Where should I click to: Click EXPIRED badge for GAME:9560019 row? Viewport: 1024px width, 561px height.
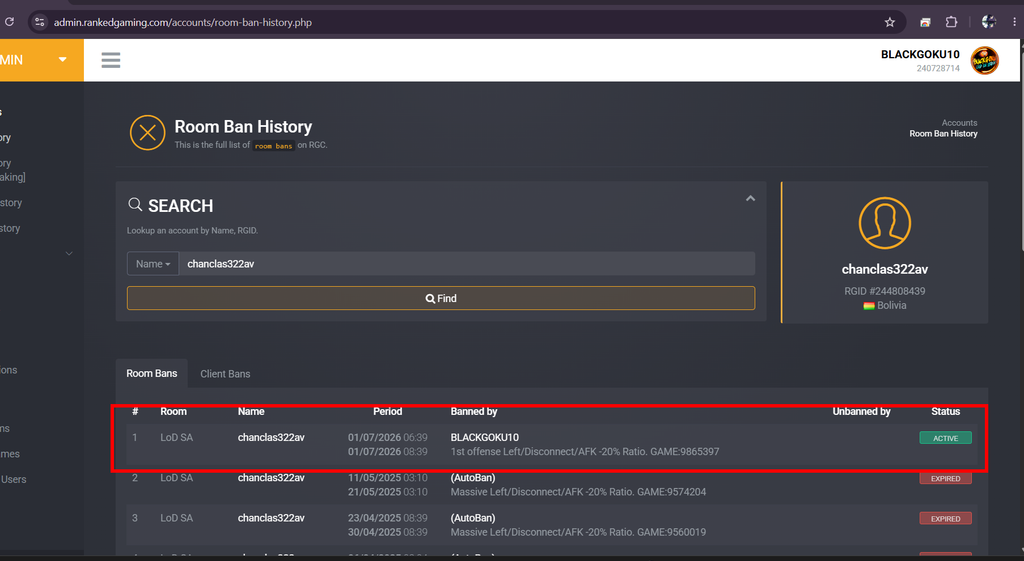click(945, 519)
